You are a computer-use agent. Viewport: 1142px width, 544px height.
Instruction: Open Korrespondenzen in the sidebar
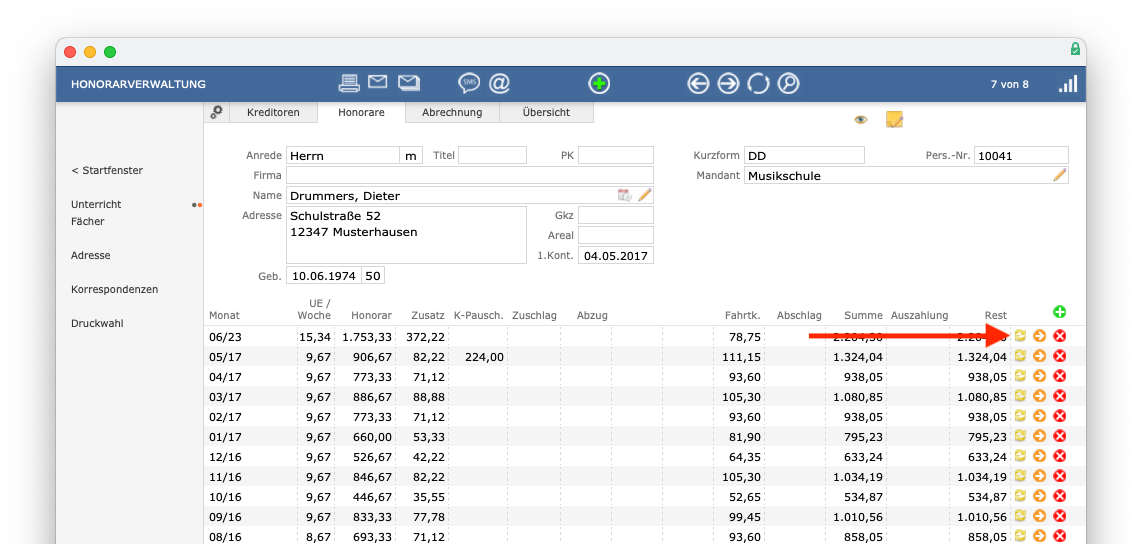(114, 289)
